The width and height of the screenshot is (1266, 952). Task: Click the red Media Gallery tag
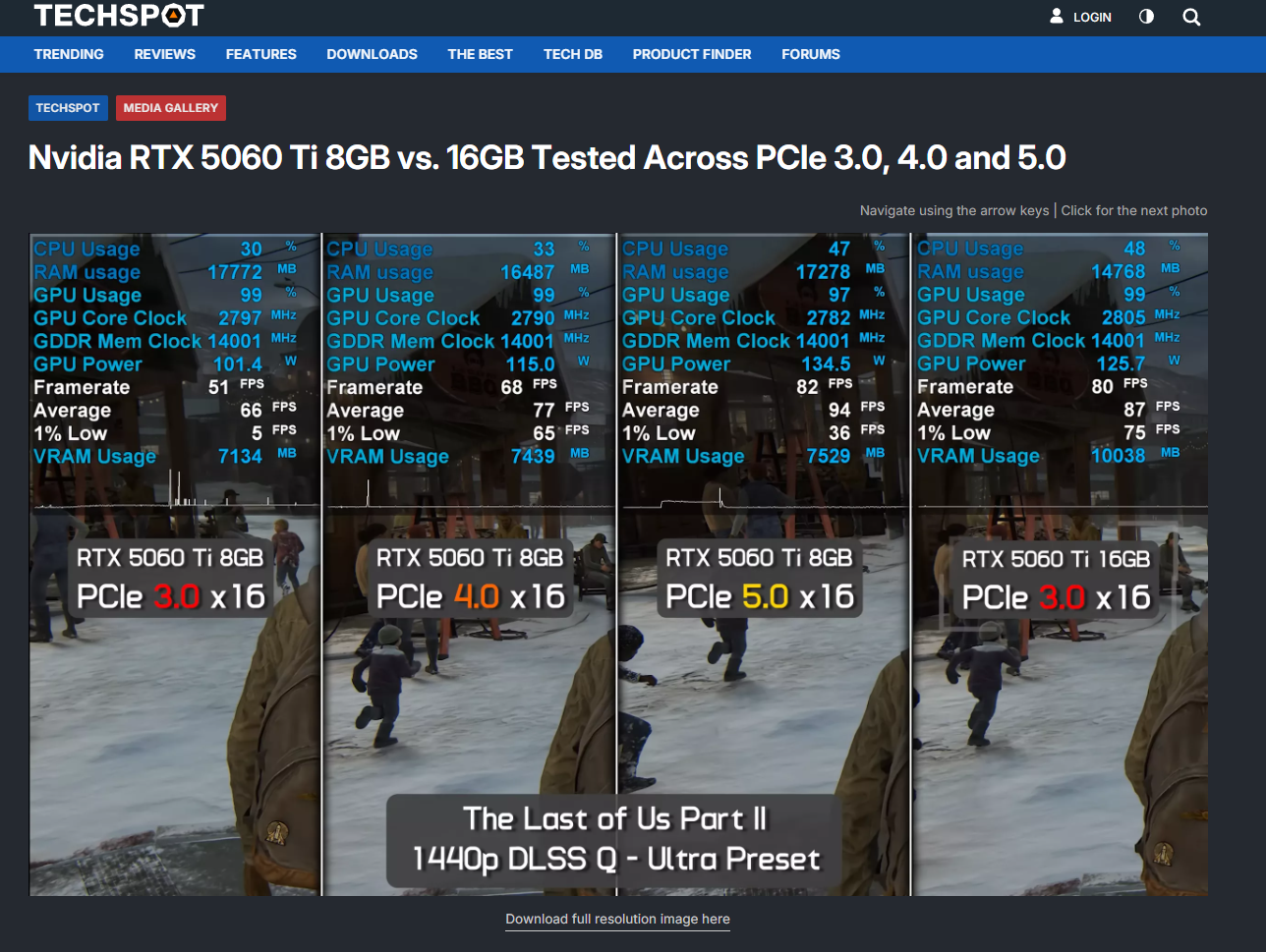pyautogui.click(x=171, y=108)
